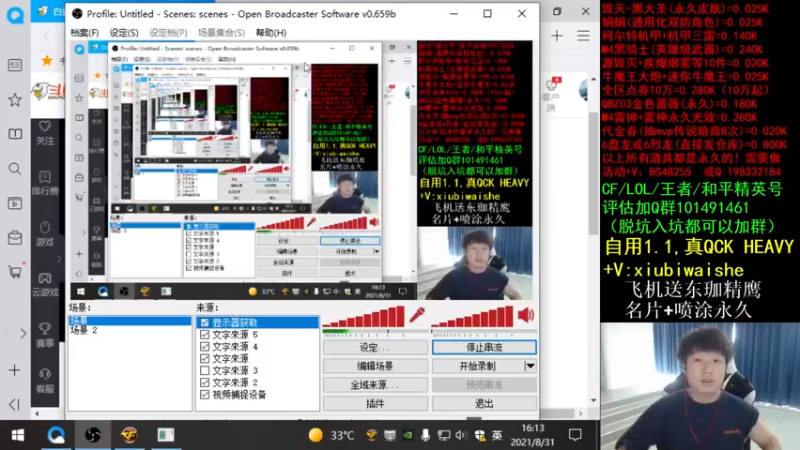The width and height of the screenshot is (800, 450).
Task: Open the search icon in left sidebar
Action: (15, 169)
